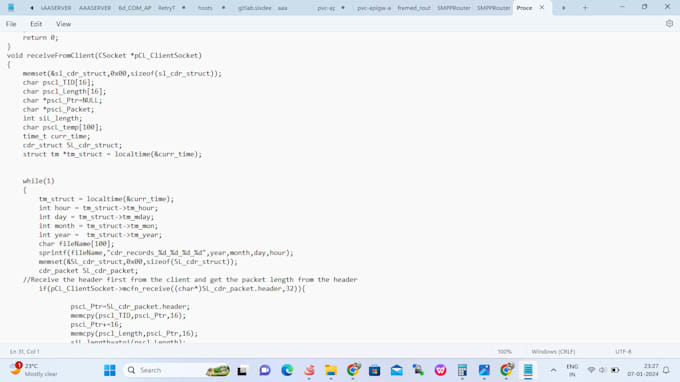Viewport: 680px width, 382px height.
Task: Click the Windows (CRLF) line ending indicator
Action: (553, 352)
